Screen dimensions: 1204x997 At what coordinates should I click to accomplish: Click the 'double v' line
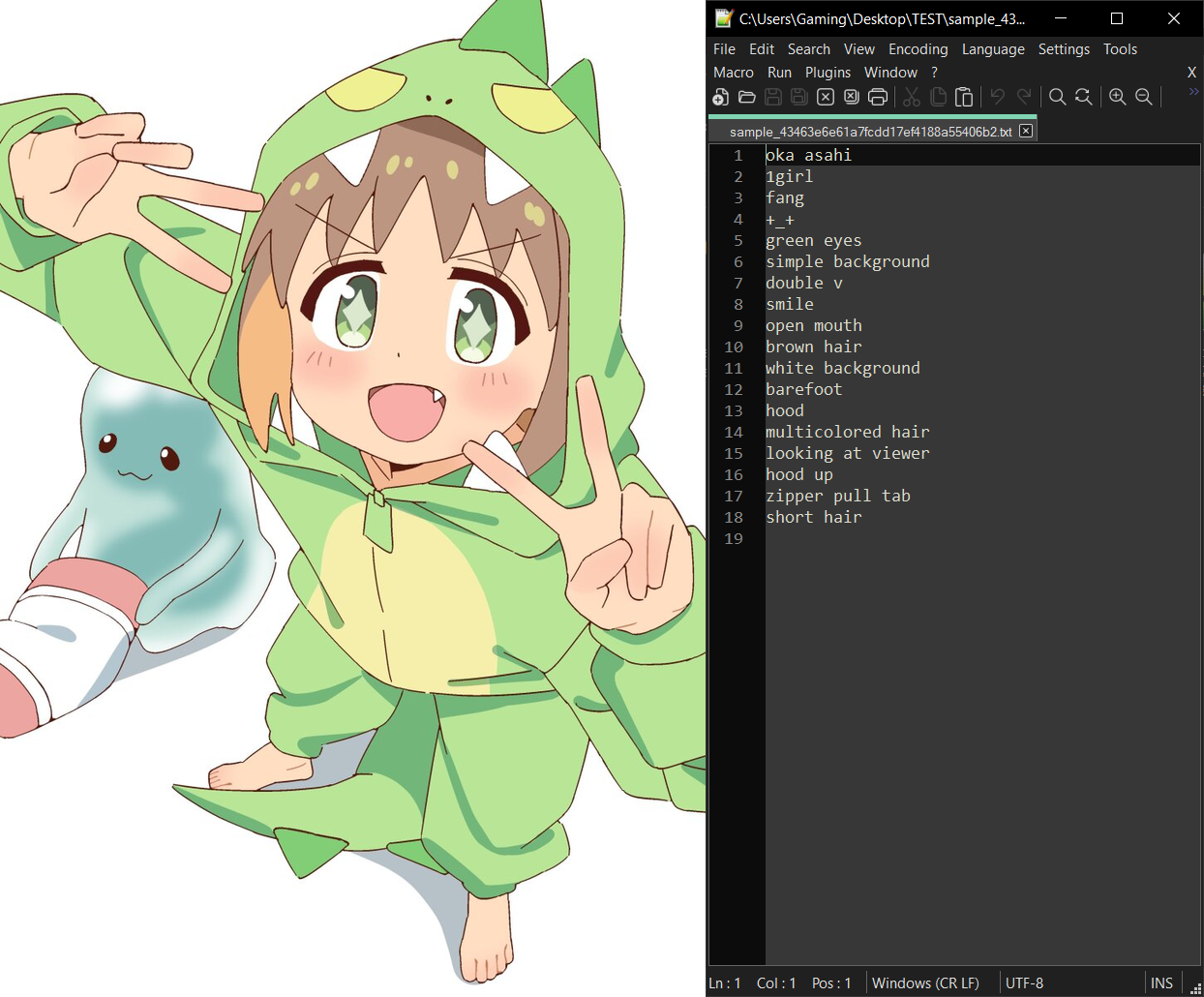point(804,283)
